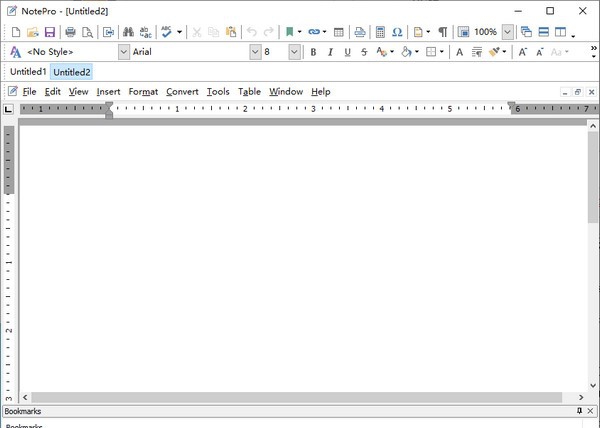This screenshot has height=428, width=600.
Task: Click the Print icon in toolbar
Action: (70, 32)
